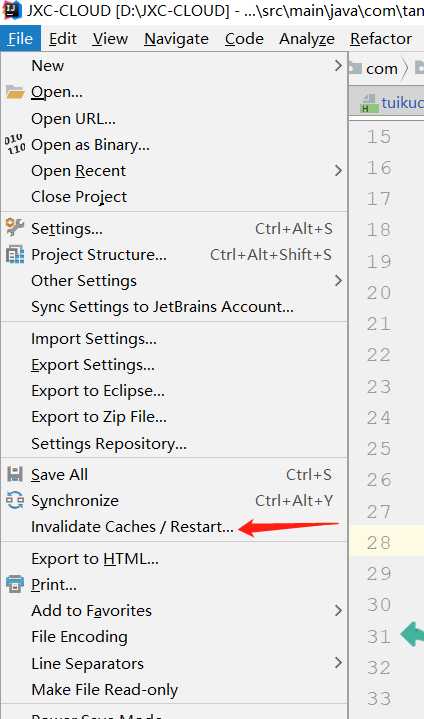The height and width of the screenshot is (719, 424).
Task: Expand the New submenu arrow
Action: (x=338, y=66)
